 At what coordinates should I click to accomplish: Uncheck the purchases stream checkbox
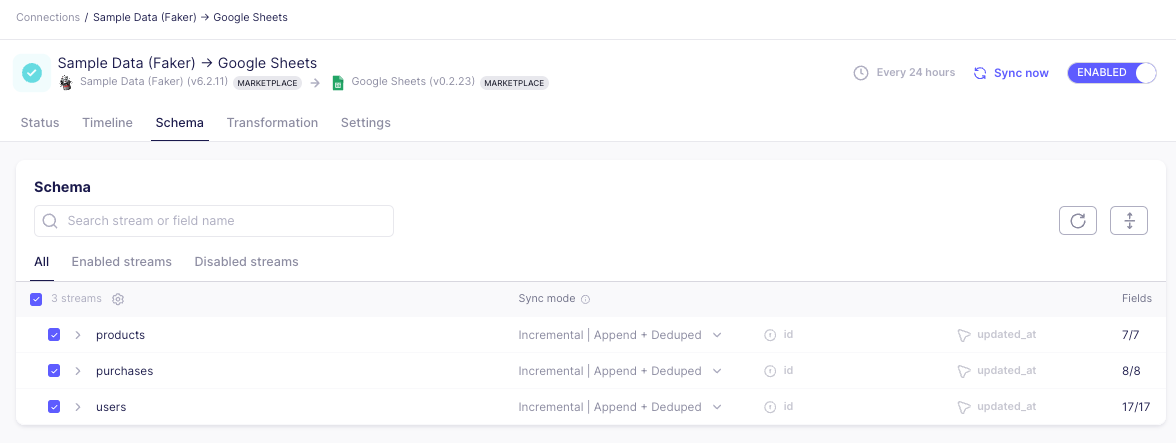click(54, 371)
